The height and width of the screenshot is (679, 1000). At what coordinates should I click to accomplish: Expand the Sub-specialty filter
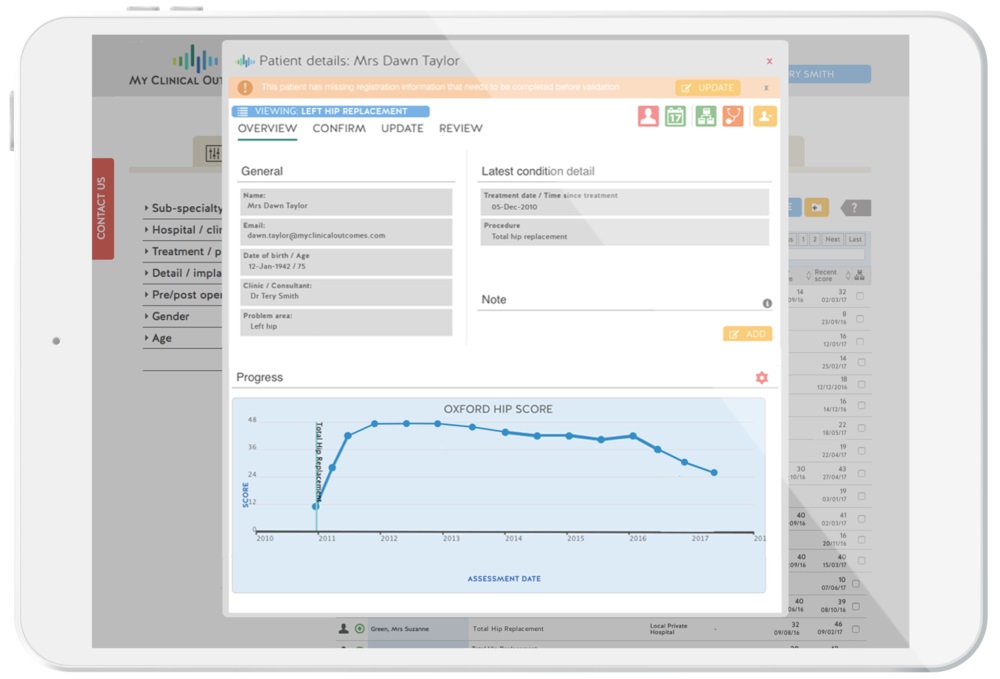coord(183,208)
